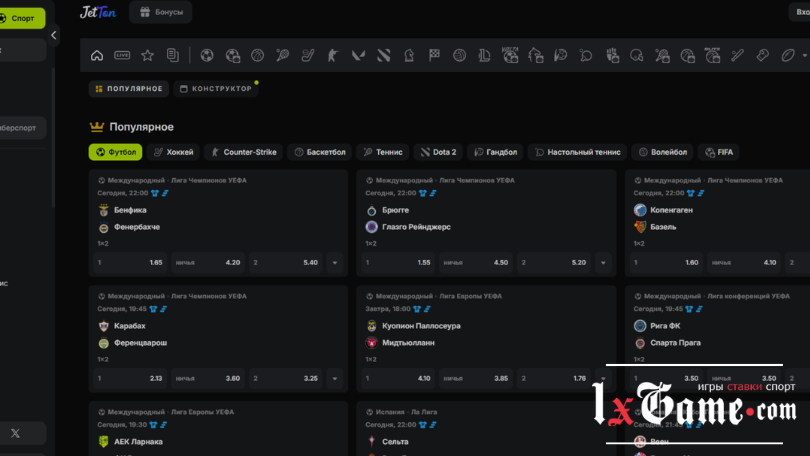Bet on draw at 3.60 Карабах match
810x456 pixels.
point(208,378)
